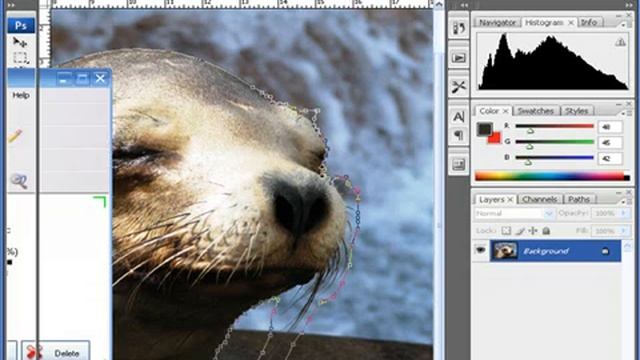Image resolution: width=640 pixels, height=360 pixels.
Task: Click the Fill value field
Action: (x=606, y=231)
